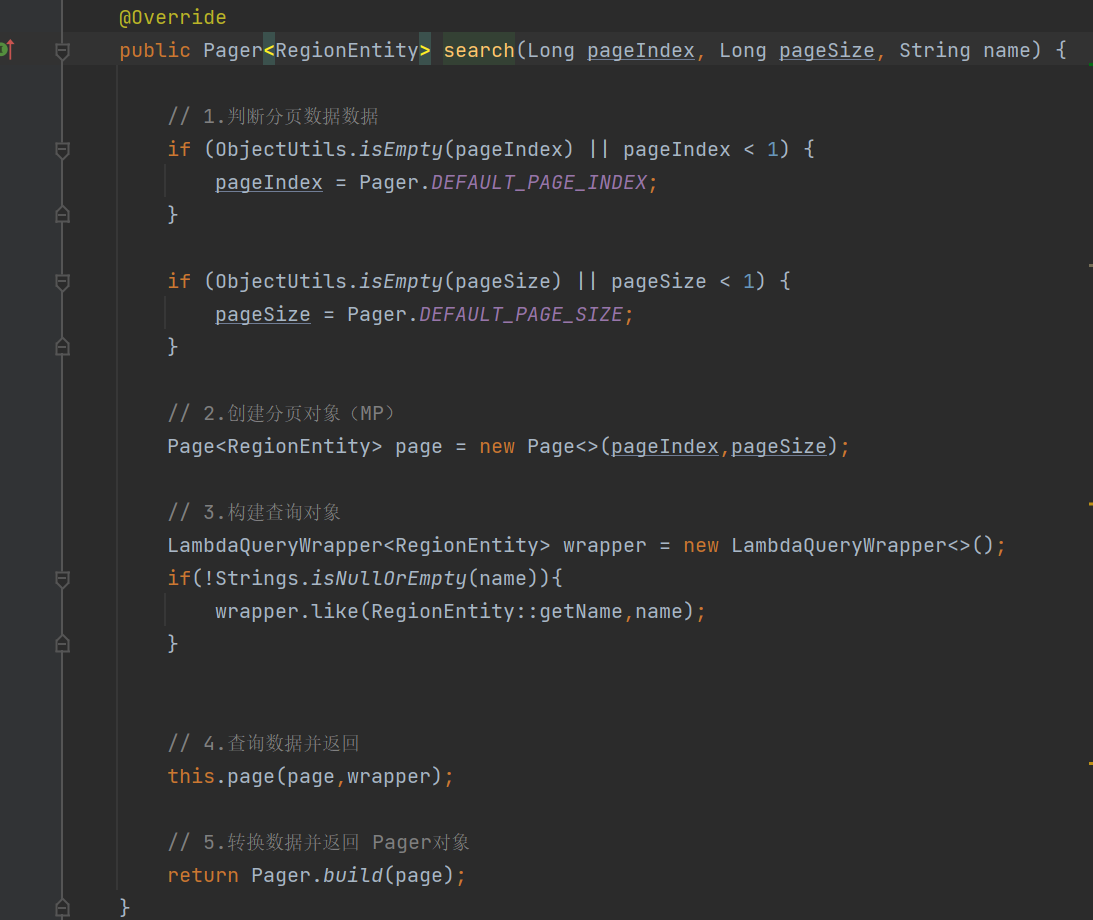
Task: Click the fold arrow beside the first pageIndex if
Action: [62, 148]
